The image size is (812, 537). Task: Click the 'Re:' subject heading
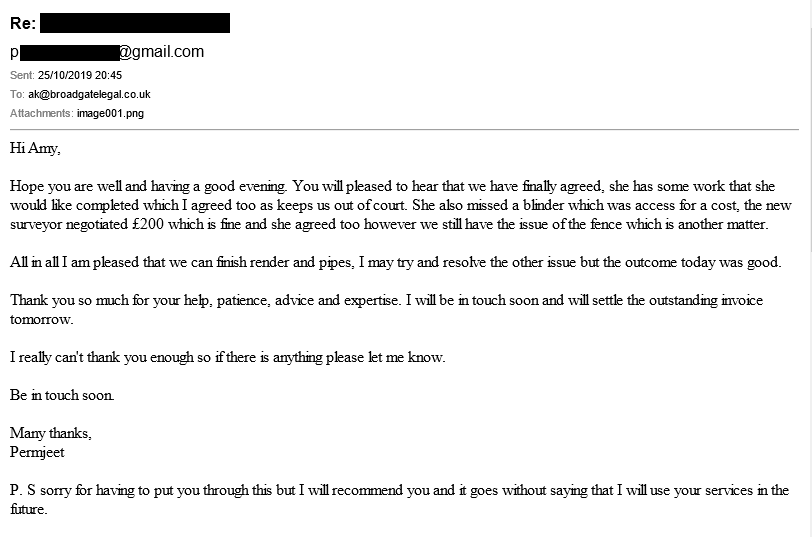[23, 23]
